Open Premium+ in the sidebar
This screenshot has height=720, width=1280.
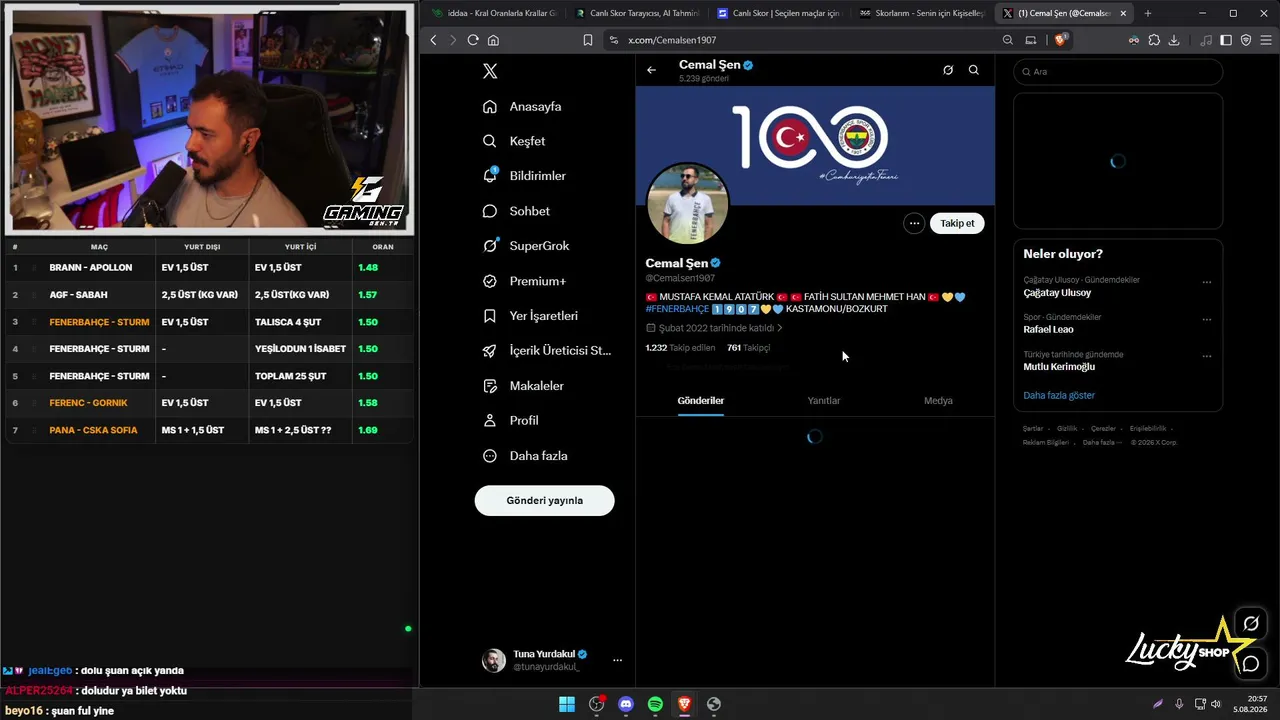coord(524,281)
